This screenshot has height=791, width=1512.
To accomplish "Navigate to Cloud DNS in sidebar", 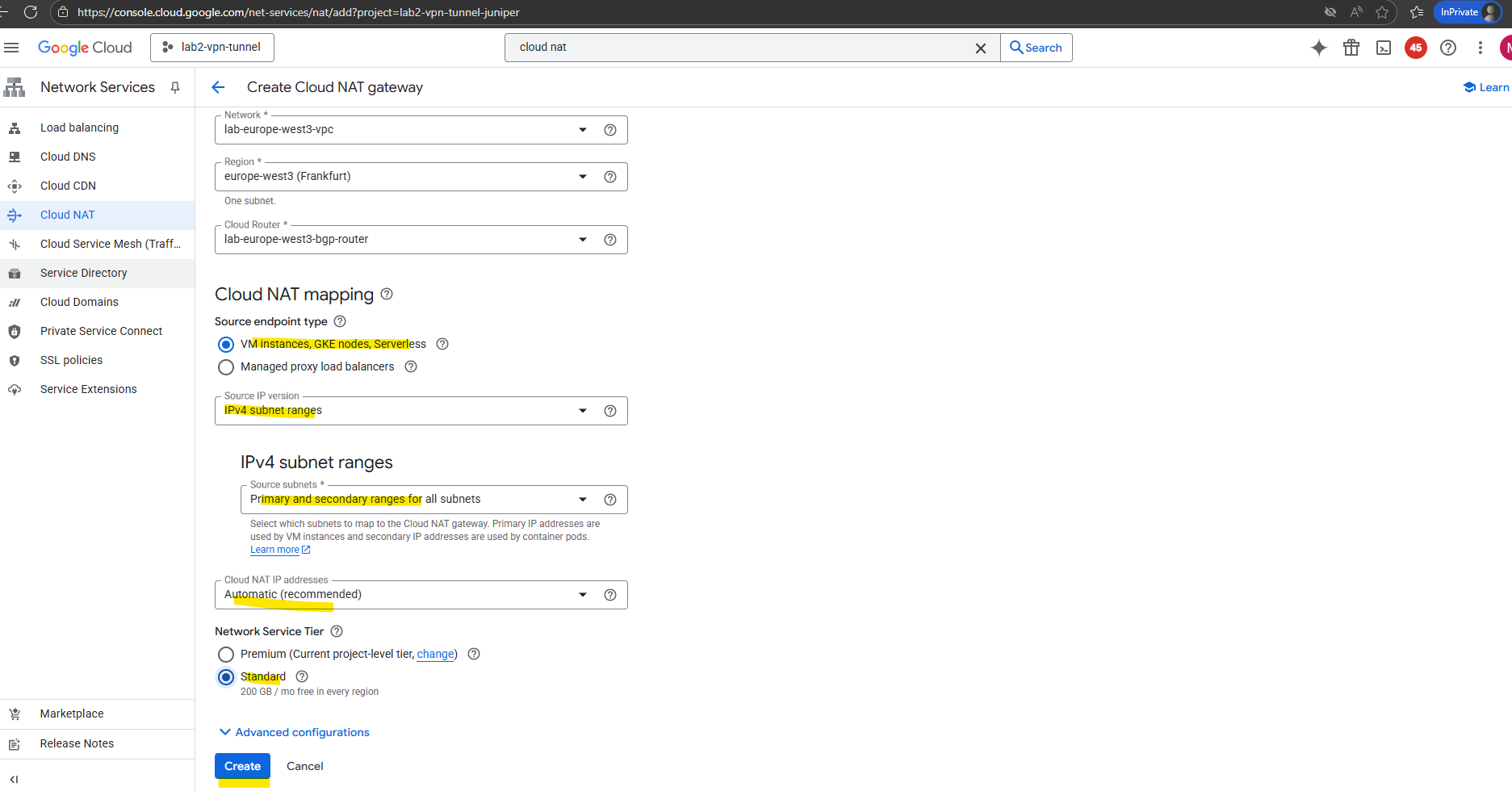I will tap(68, 157).
